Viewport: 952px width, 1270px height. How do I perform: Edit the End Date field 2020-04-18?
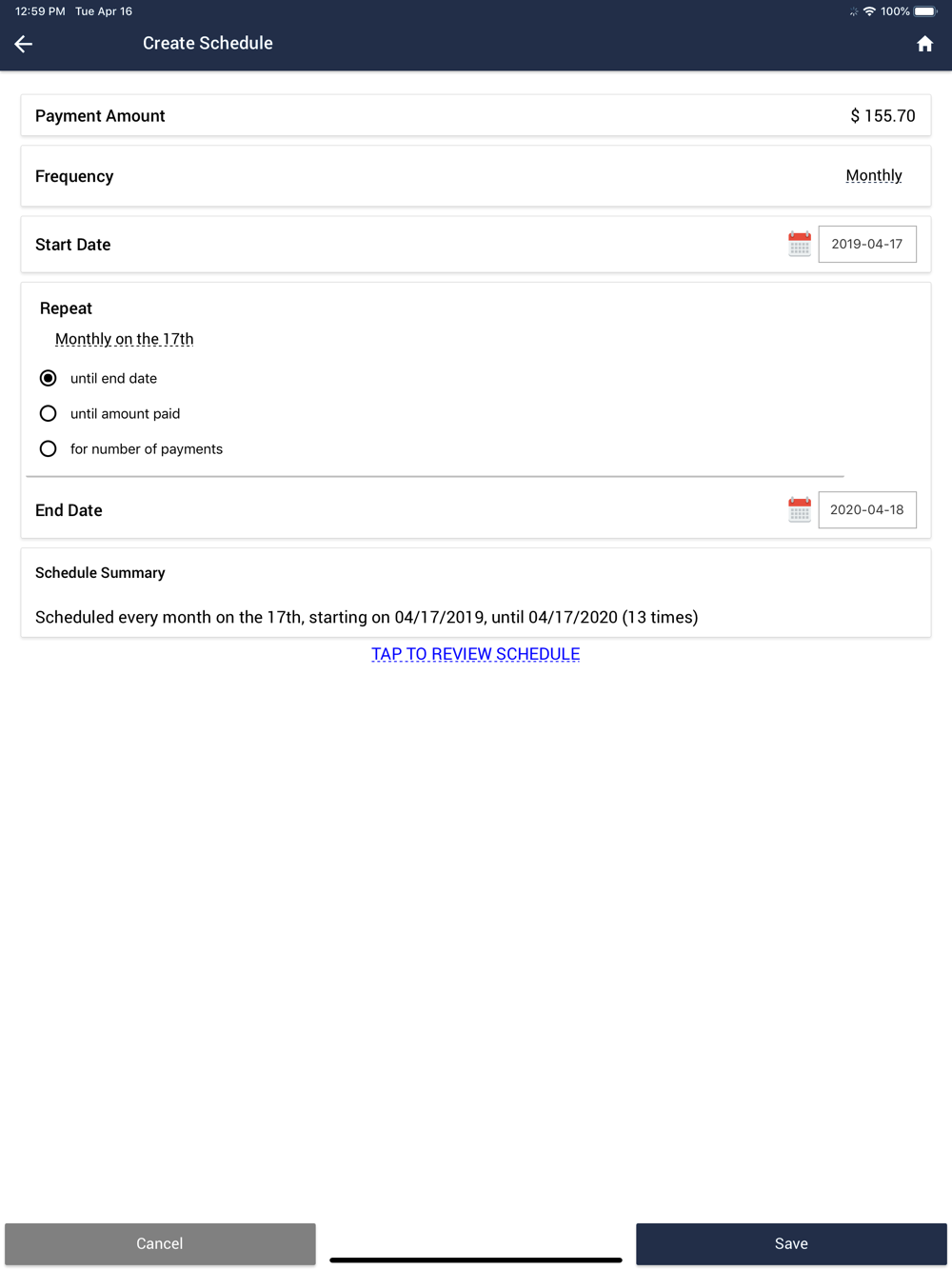(x=867, y=509)
